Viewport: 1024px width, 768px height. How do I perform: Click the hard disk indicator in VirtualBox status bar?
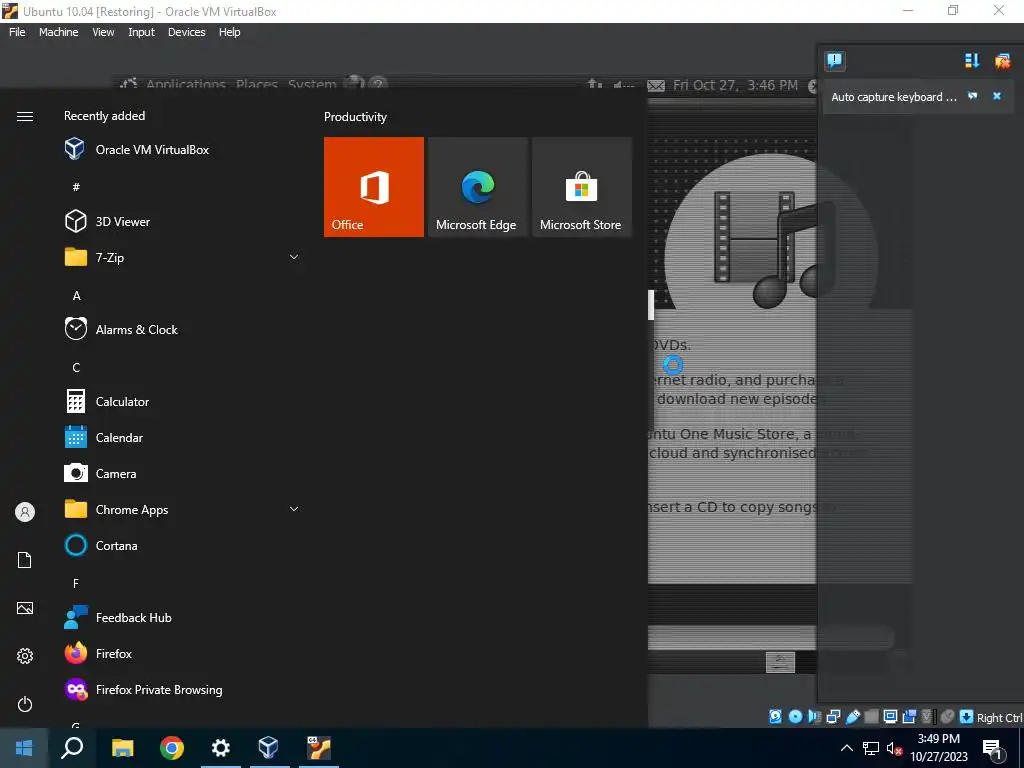point(775,716)
